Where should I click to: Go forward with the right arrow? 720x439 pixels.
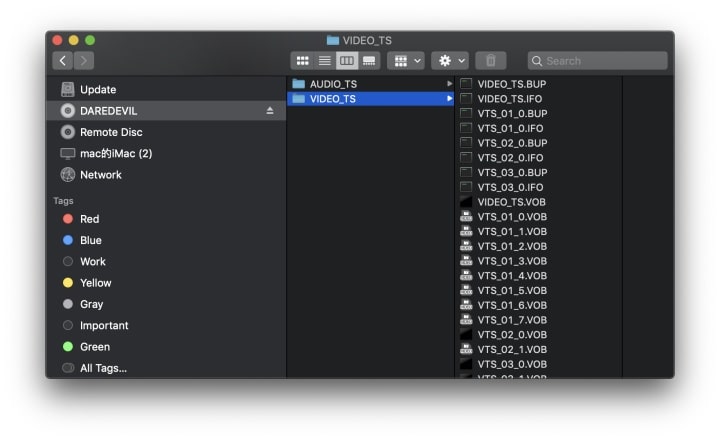84,61
